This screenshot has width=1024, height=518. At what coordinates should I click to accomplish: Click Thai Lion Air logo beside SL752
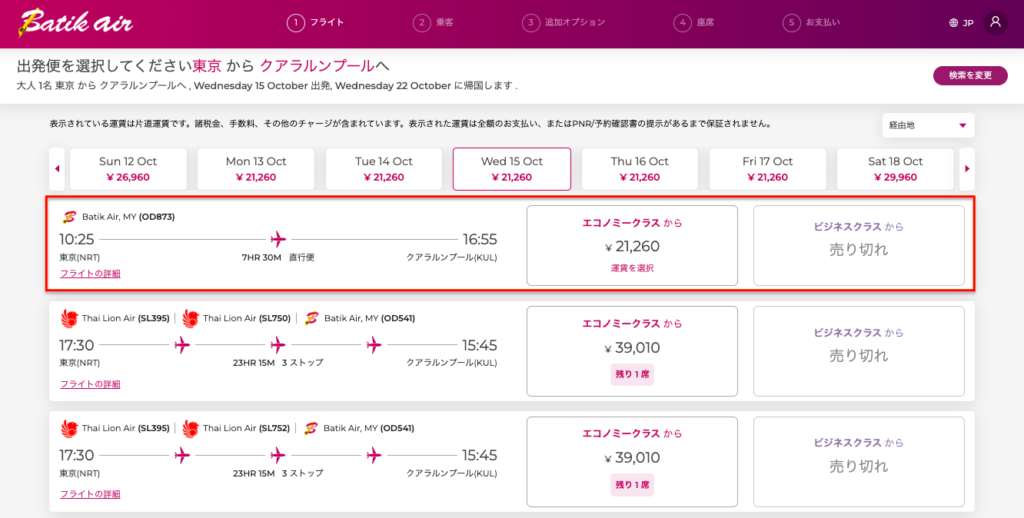tap(191, 429)
